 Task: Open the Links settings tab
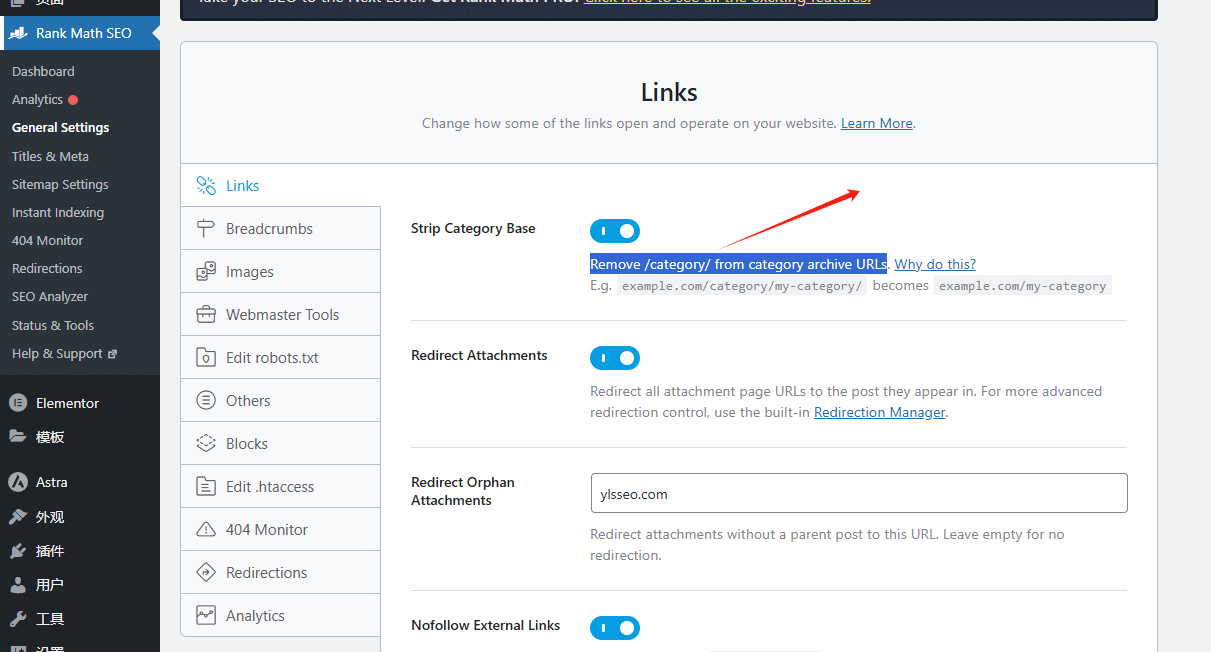click(281, 185)
